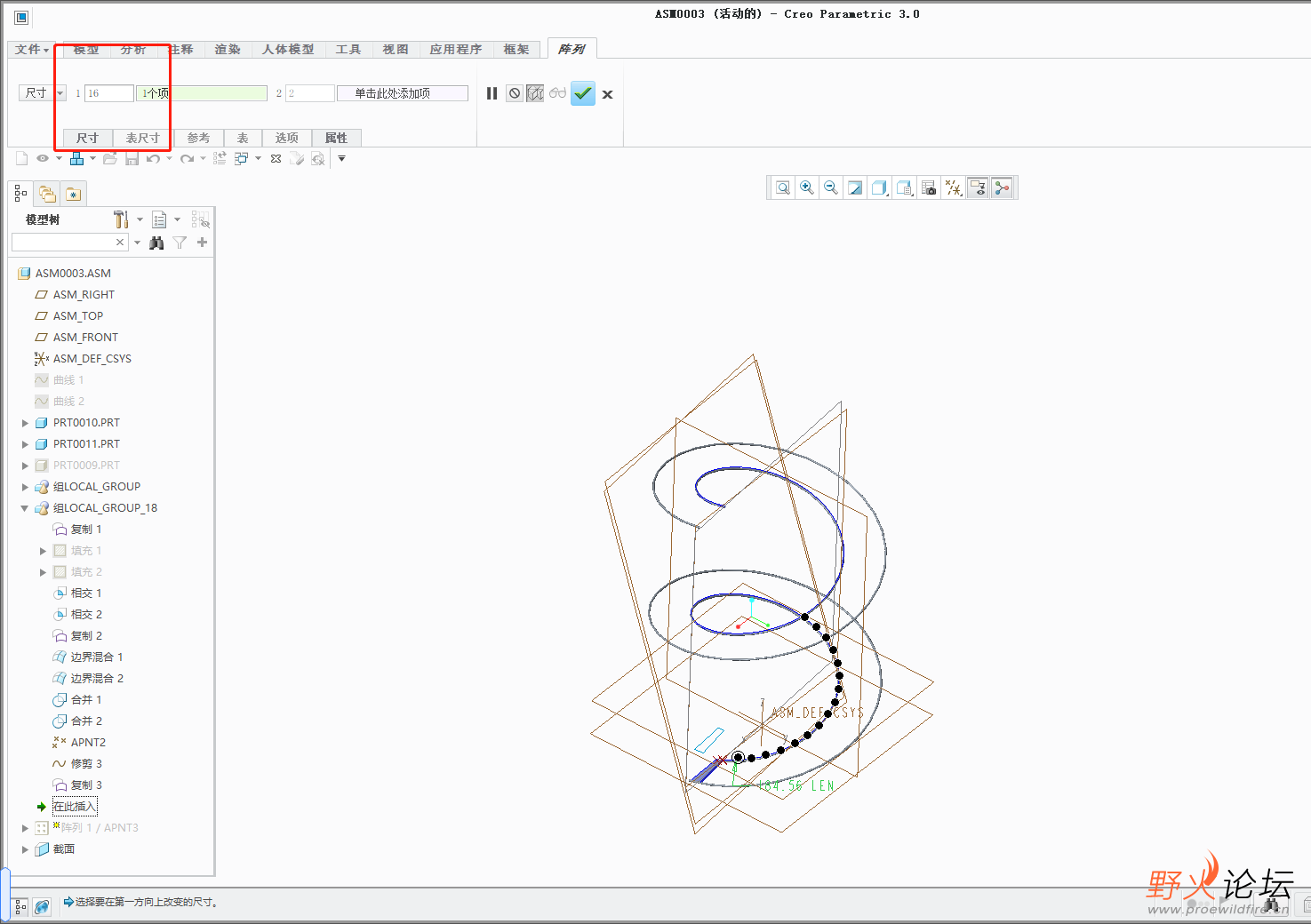Image resolution: width=1311 pixels, height=924 pixels.
Task: Select the Favorites navigator tab icon
Action: click(x=74, y=194)
